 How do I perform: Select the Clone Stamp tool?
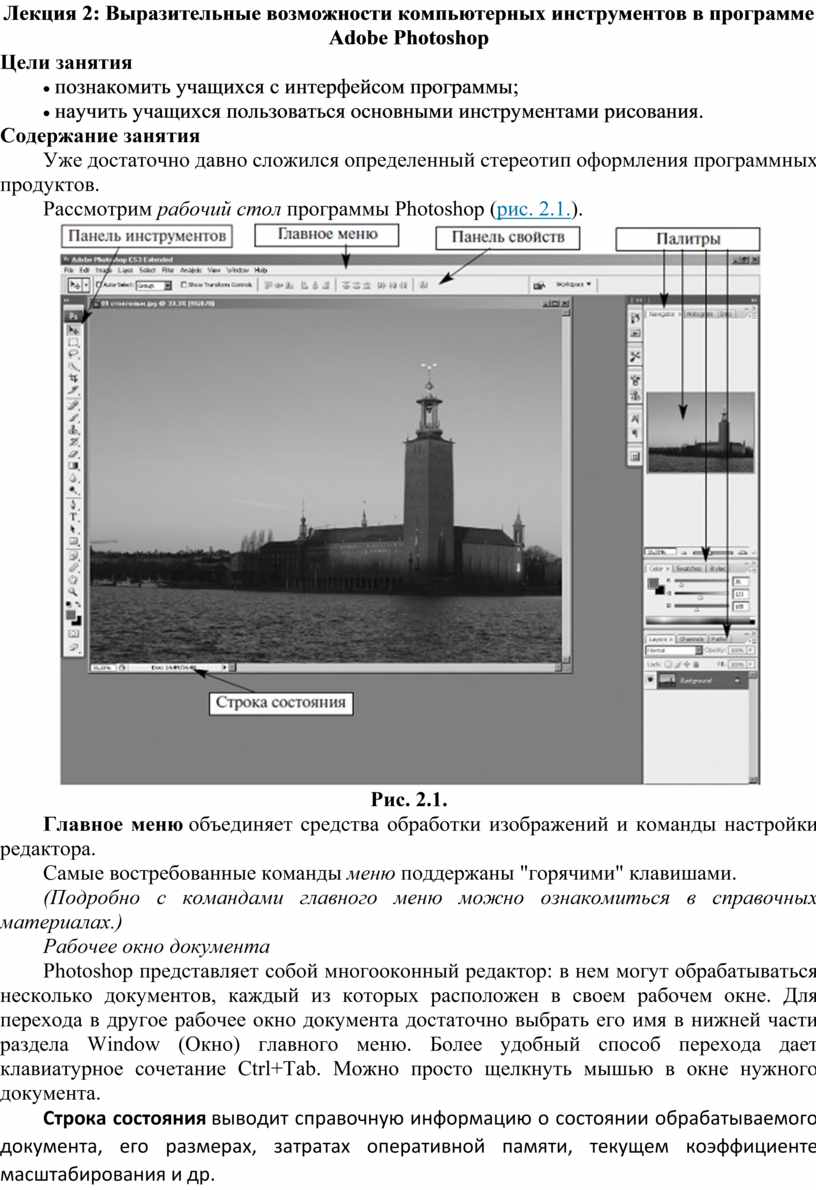74,429
